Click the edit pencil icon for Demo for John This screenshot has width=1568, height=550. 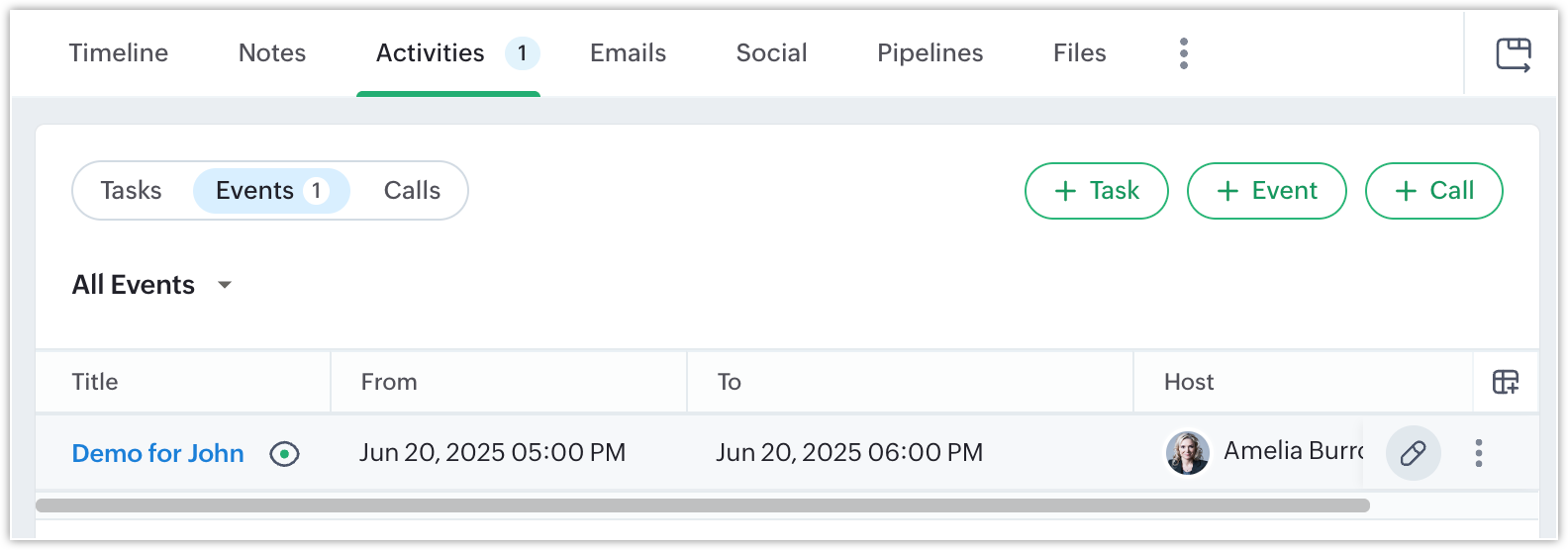point(1413,453)
